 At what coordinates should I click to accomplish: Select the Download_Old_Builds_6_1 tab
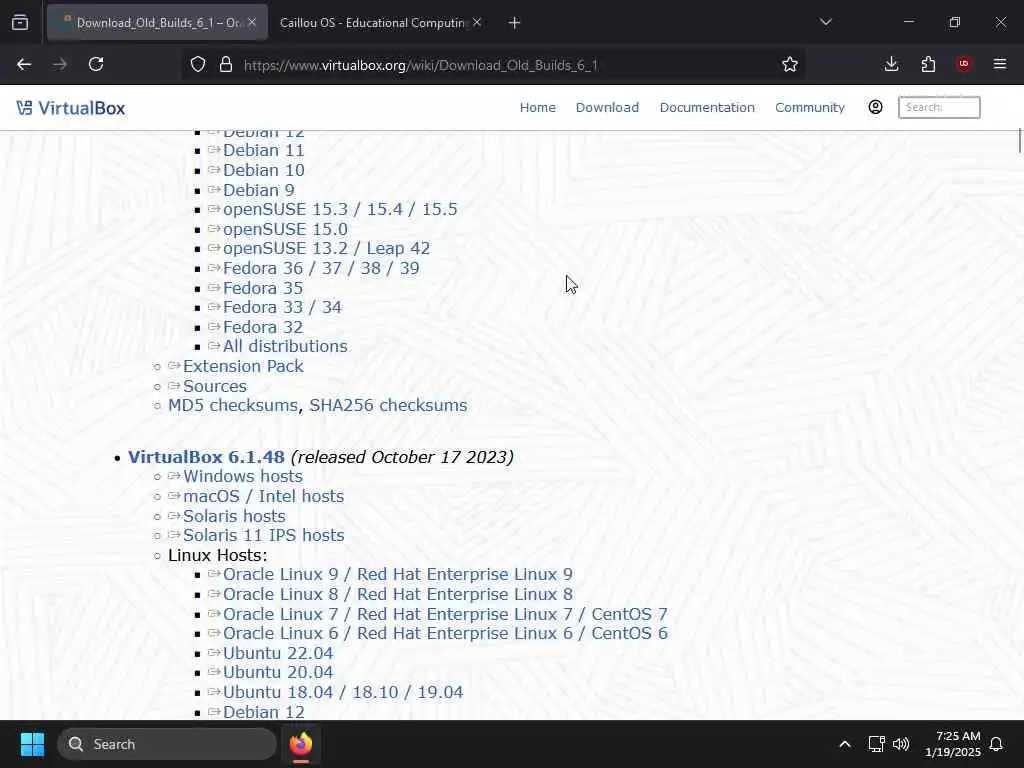click(x=157, y=23)
